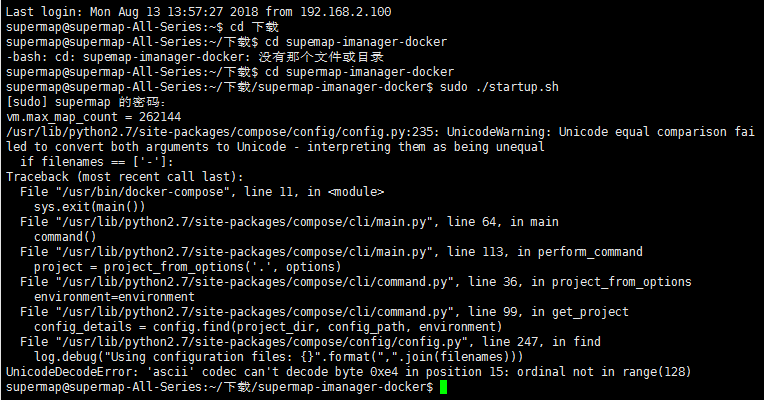Click the 'log.debug' configuration files line
Screen dimensions: 764x400
(279, 357)
